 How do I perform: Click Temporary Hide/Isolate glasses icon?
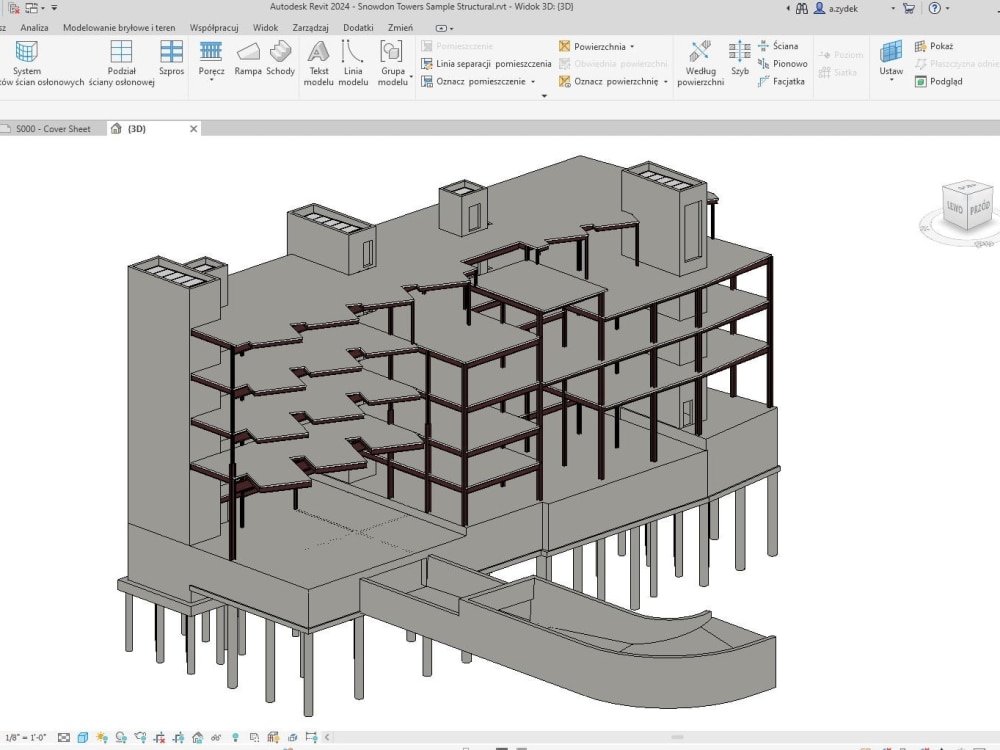click(x=216, y=737)
